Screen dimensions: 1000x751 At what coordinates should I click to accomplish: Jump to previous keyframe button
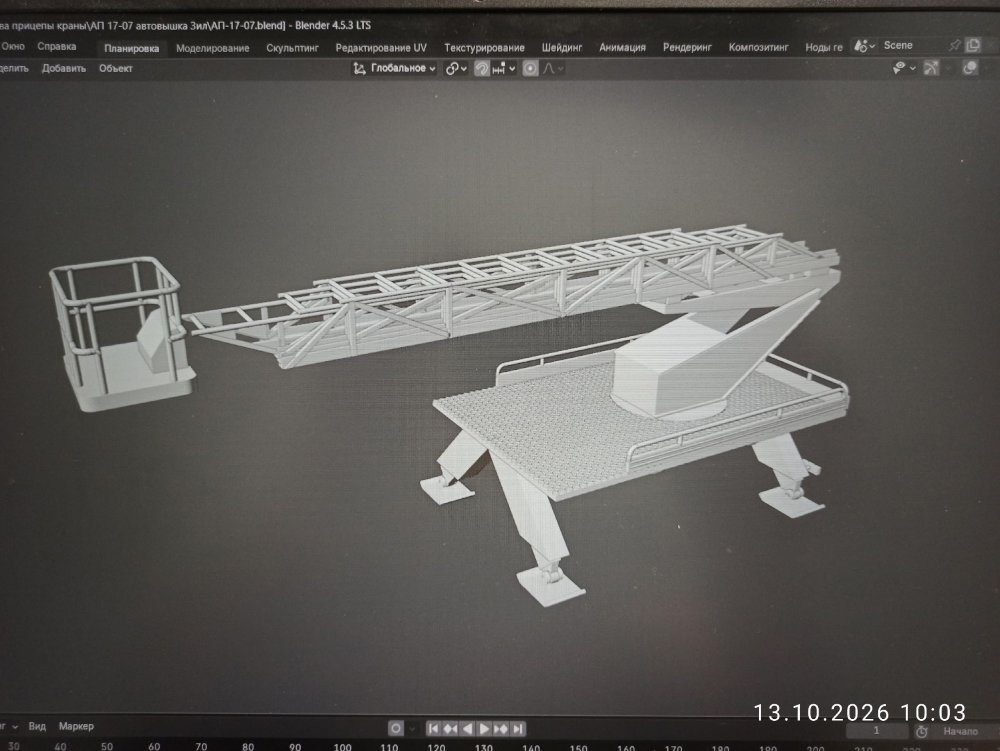pos(450,728)
